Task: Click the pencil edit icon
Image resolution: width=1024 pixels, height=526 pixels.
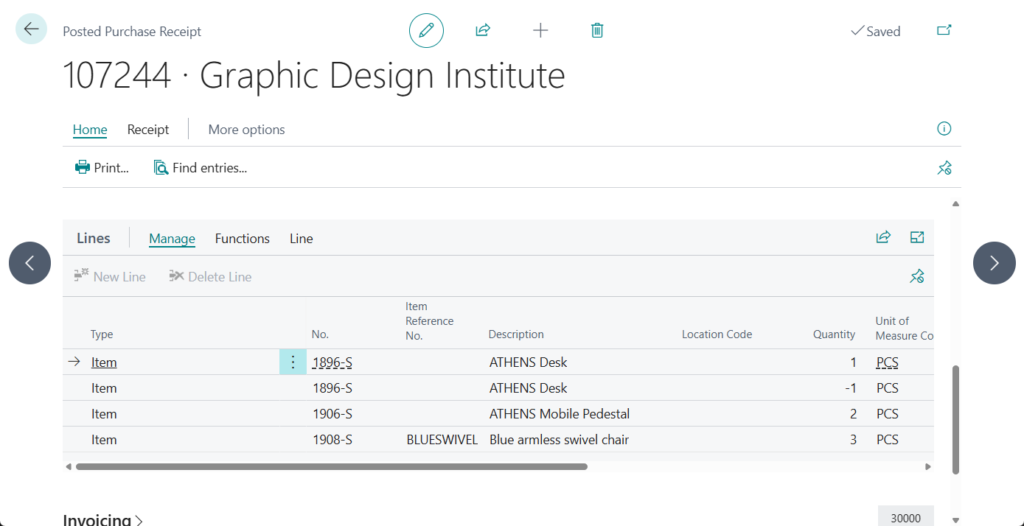Action: point(426,30)
